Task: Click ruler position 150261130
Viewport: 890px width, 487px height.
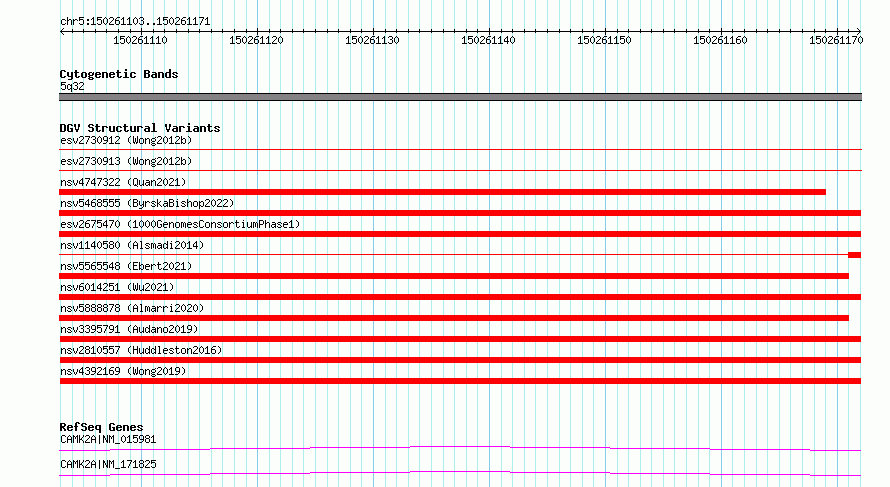Action: pos(372,40)
